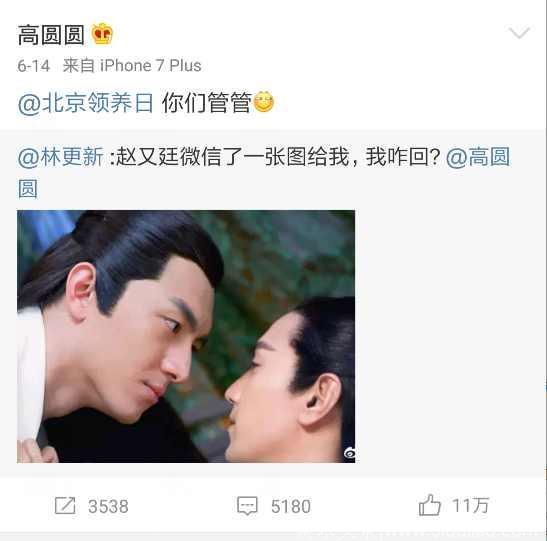547x541 pixels.
Task: Tap the repost share icon
Action: point(65,506)
